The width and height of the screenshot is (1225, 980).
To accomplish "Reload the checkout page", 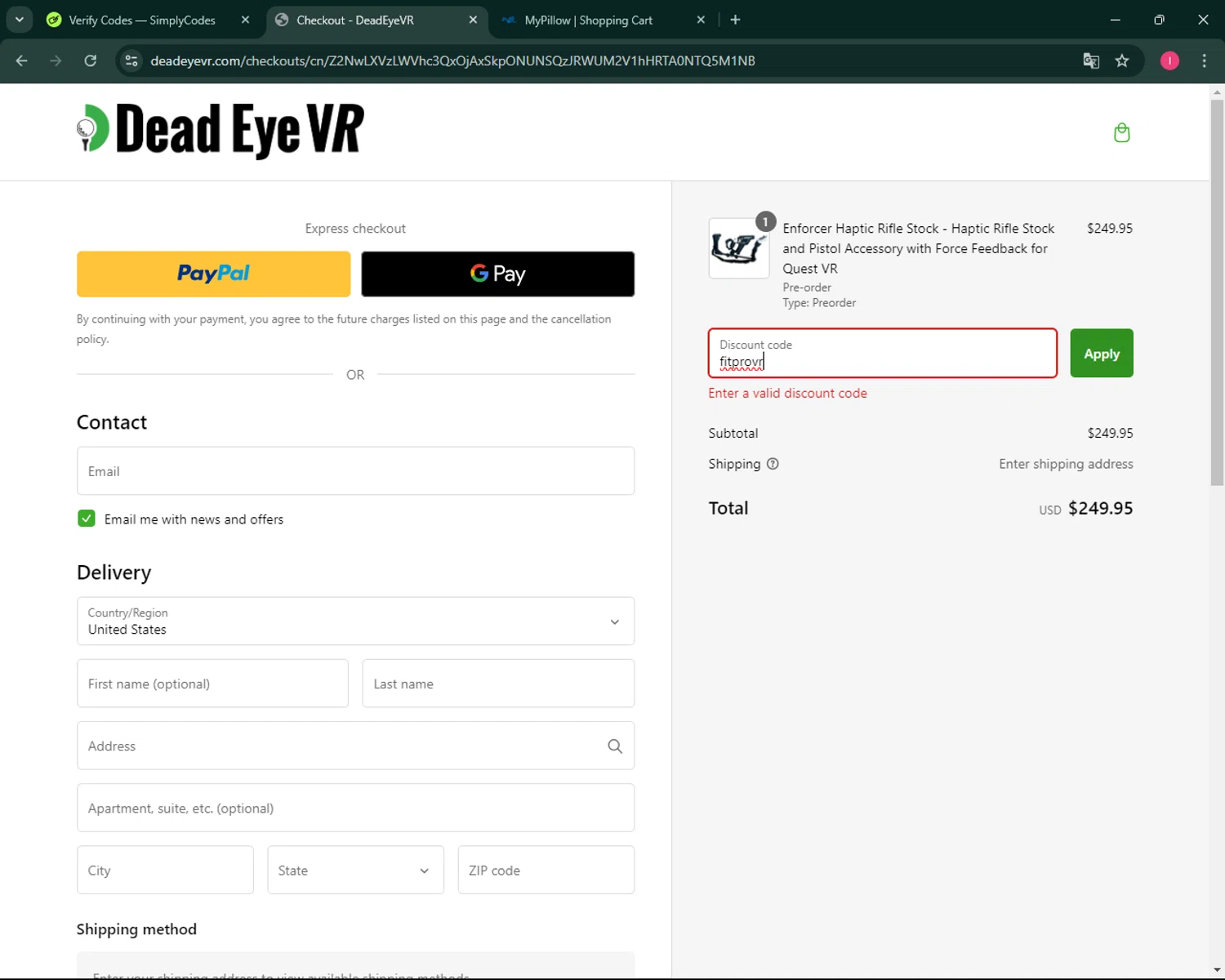I will [91, 60].
